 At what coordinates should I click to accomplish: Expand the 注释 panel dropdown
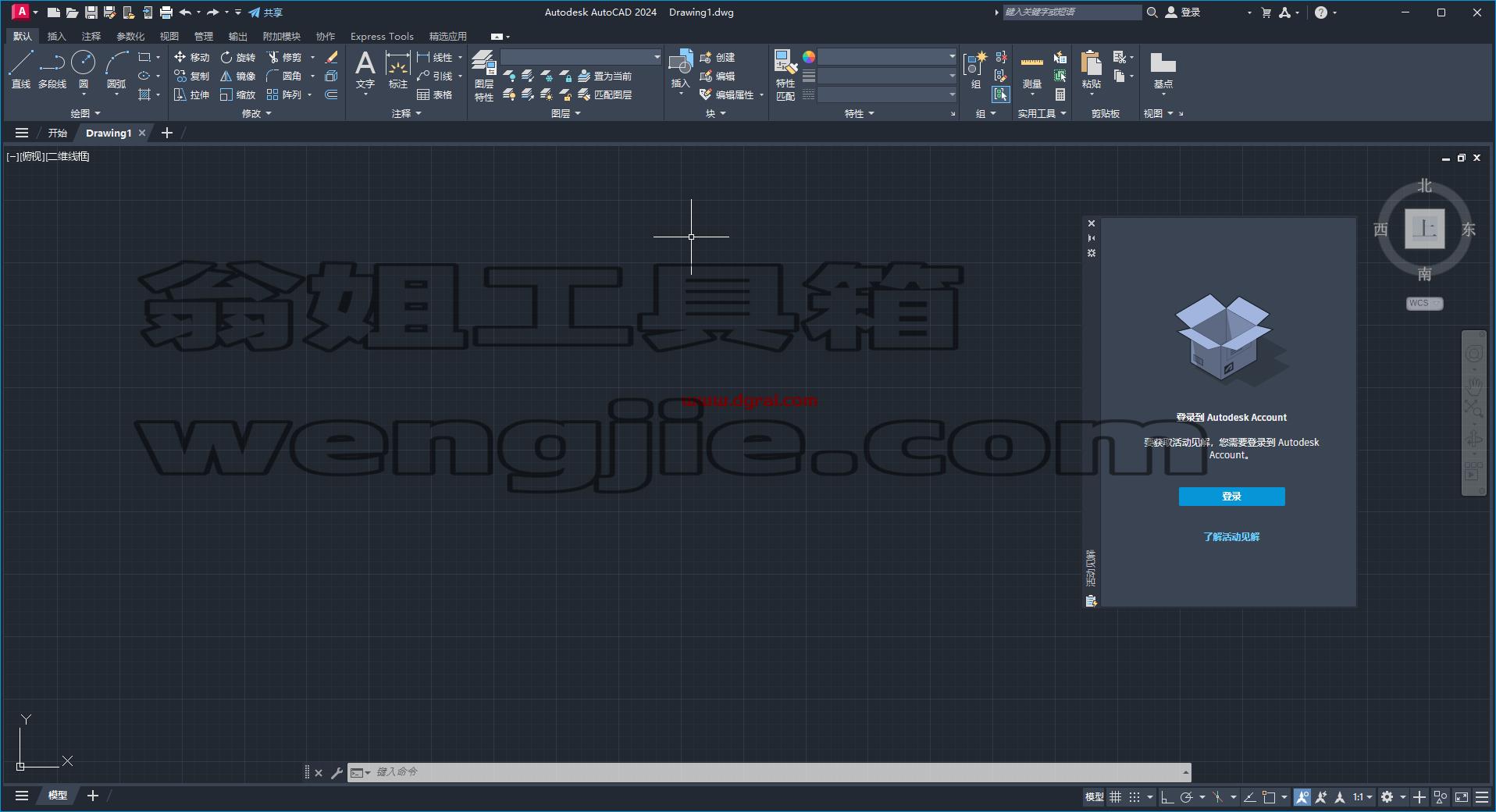[406, 113]
